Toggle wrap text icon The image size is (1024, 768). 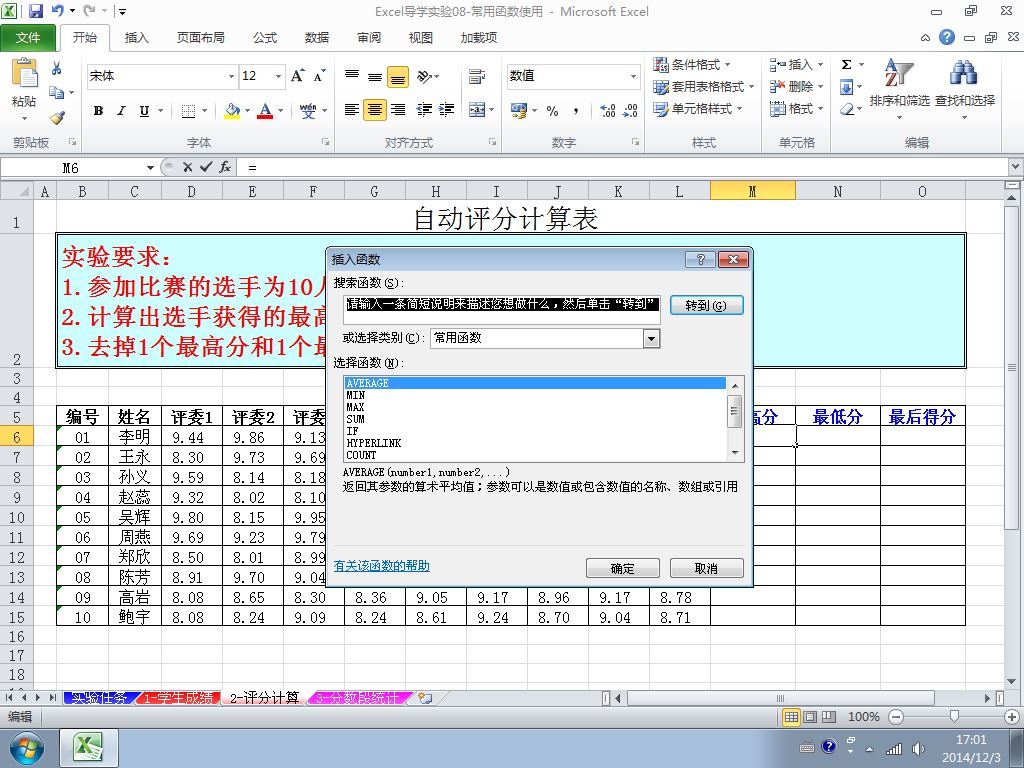tap(477, 76)
